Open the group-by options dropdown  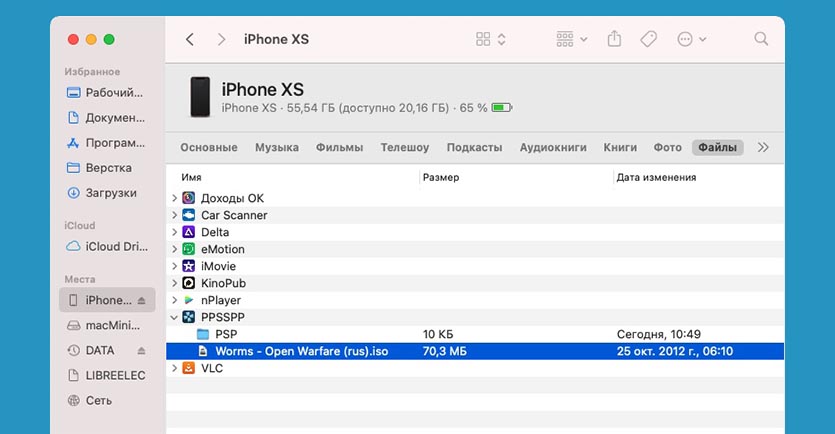571,39
